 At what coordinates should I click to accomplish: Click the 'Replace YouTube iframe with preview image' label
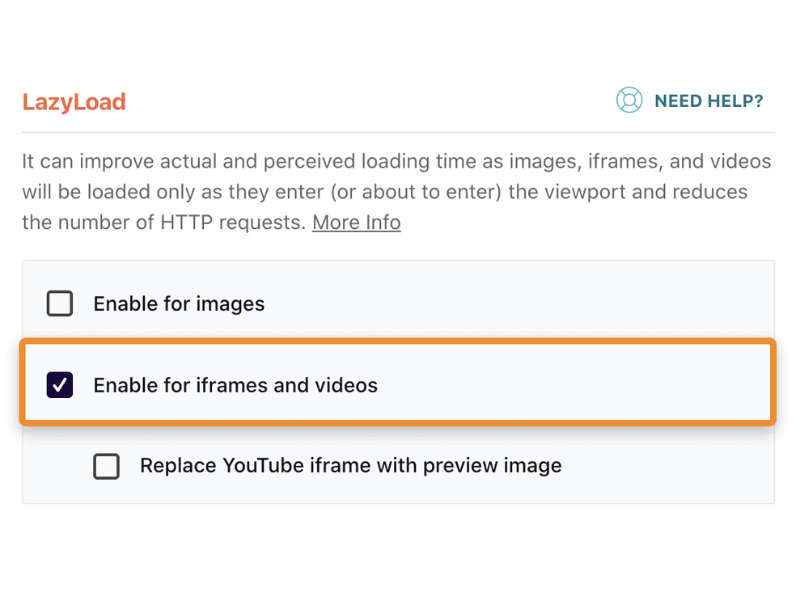pos(351,466)
